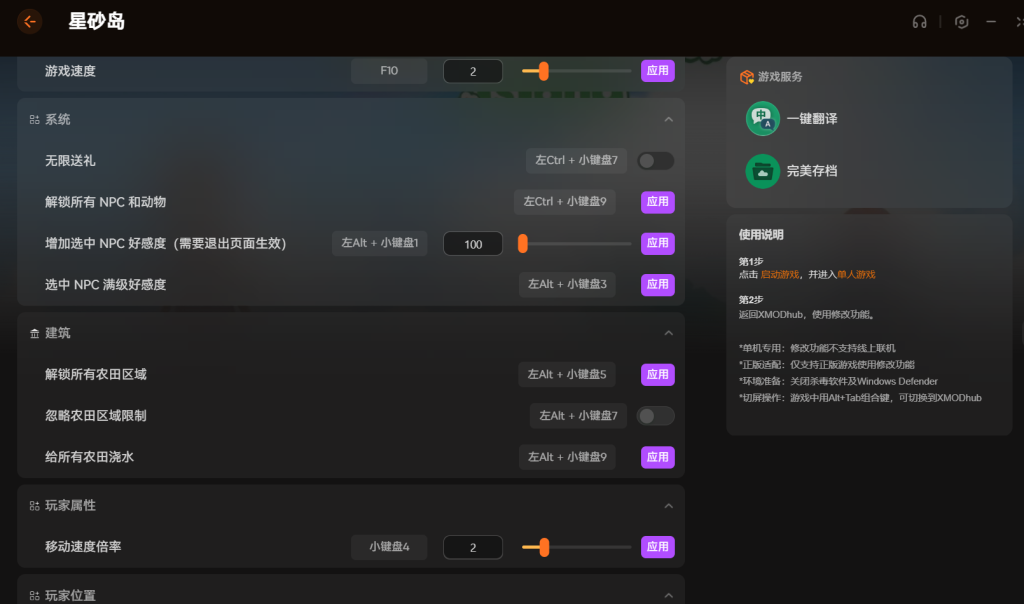Click the NPC 好感度 value field 100
This screenshot has height=604, width=1024.
[x=473, y=244]
